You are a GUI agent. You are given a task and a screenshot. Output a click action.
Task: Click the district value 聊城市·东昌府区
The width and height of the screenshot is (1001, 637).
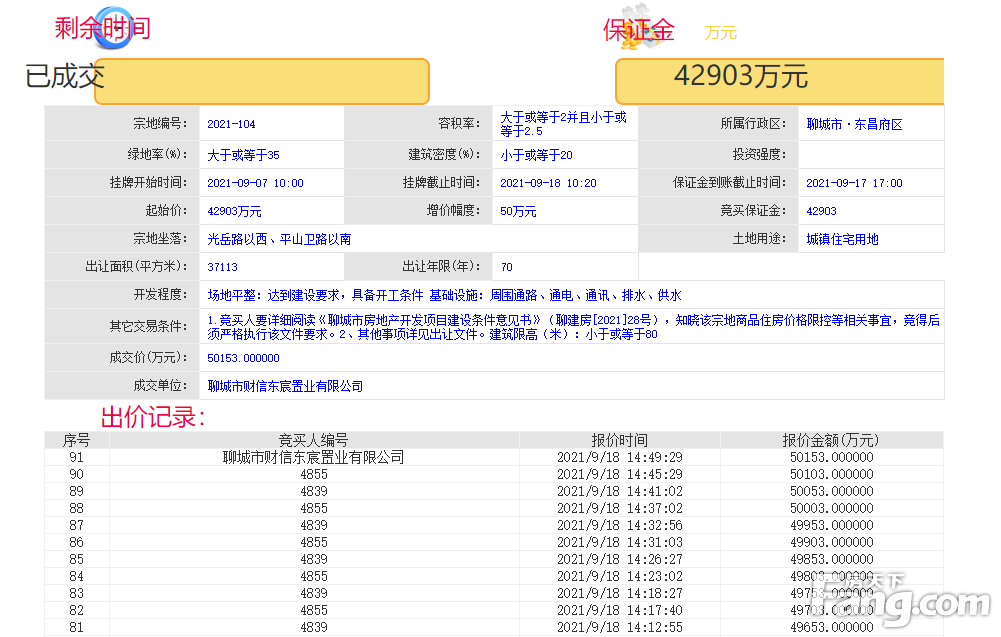[854, 125]
